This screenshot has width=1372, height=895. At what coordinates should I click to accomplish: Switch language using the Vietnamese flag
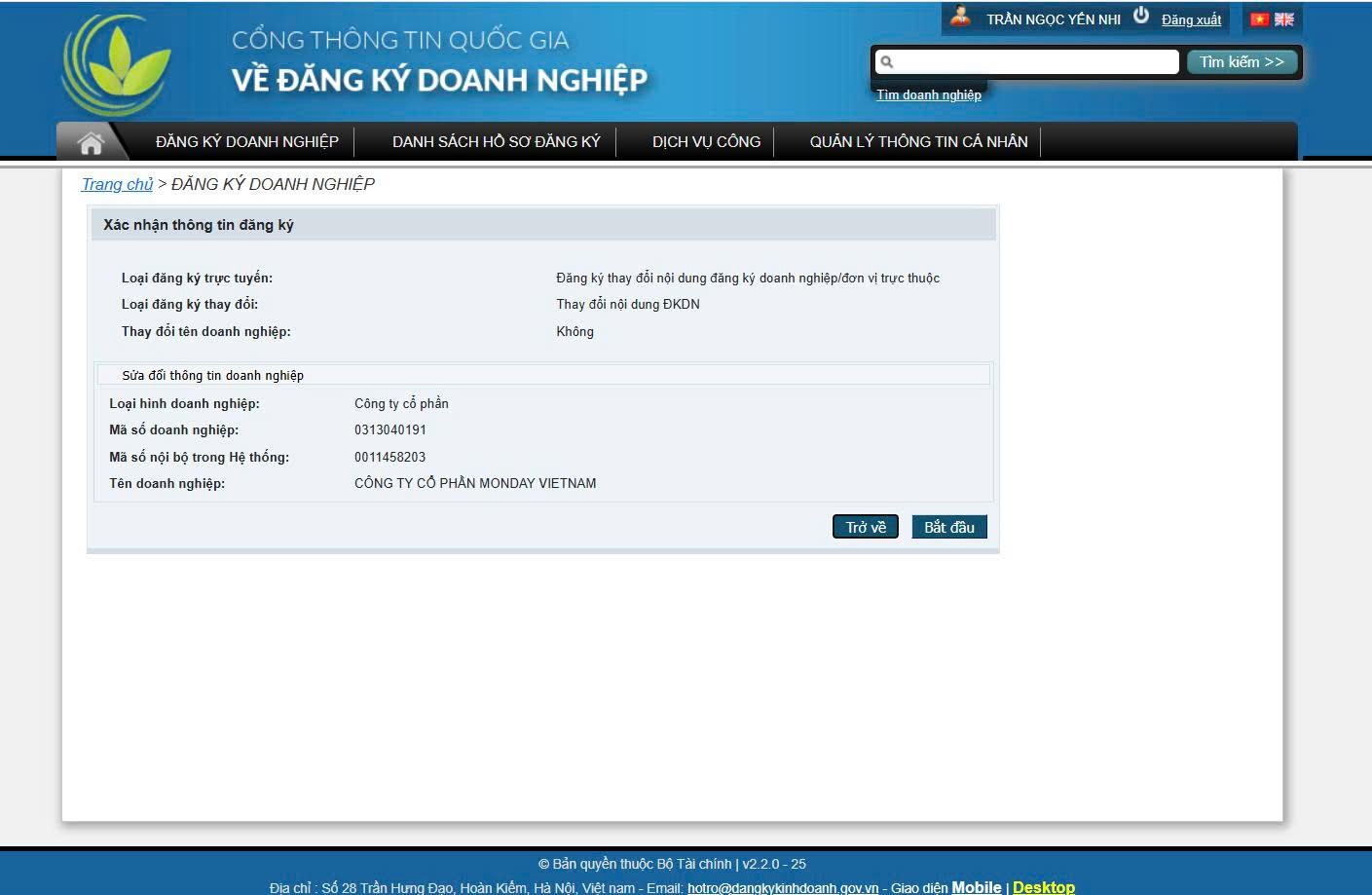pos(1259,19)
